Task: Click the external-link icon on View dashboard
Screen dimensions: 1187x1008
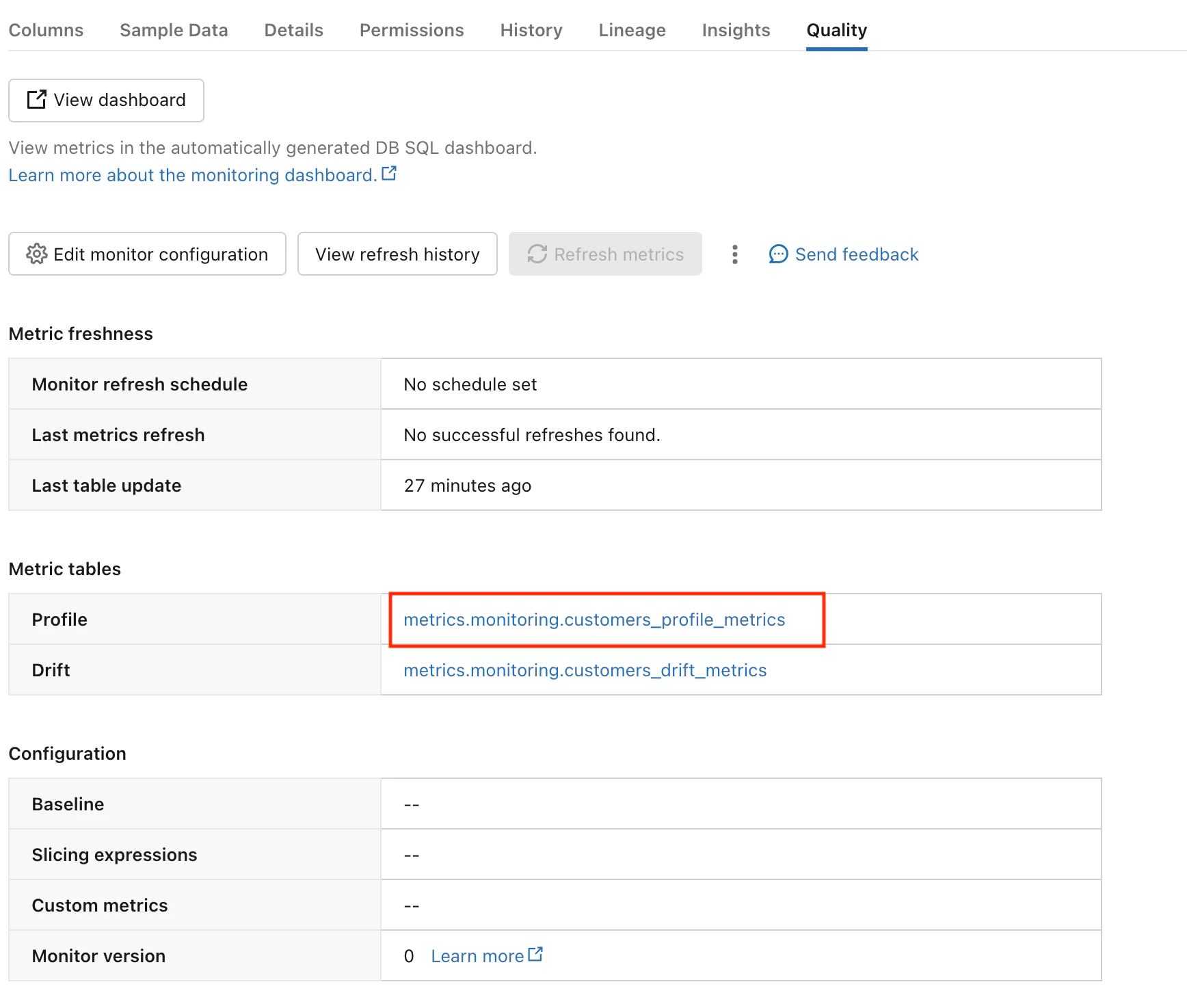Action: [x=37, y=100]
